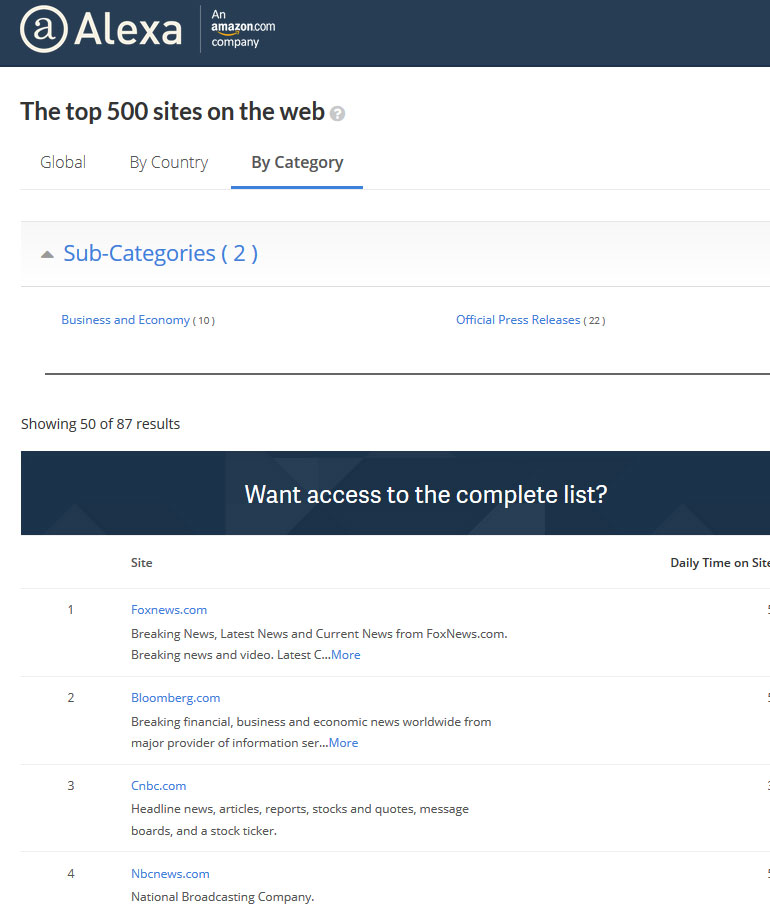Screen dimensions: 770x908
Task: Open the Bloomberg.com site link
Action: pyautogui.click(x=175, y=697)
